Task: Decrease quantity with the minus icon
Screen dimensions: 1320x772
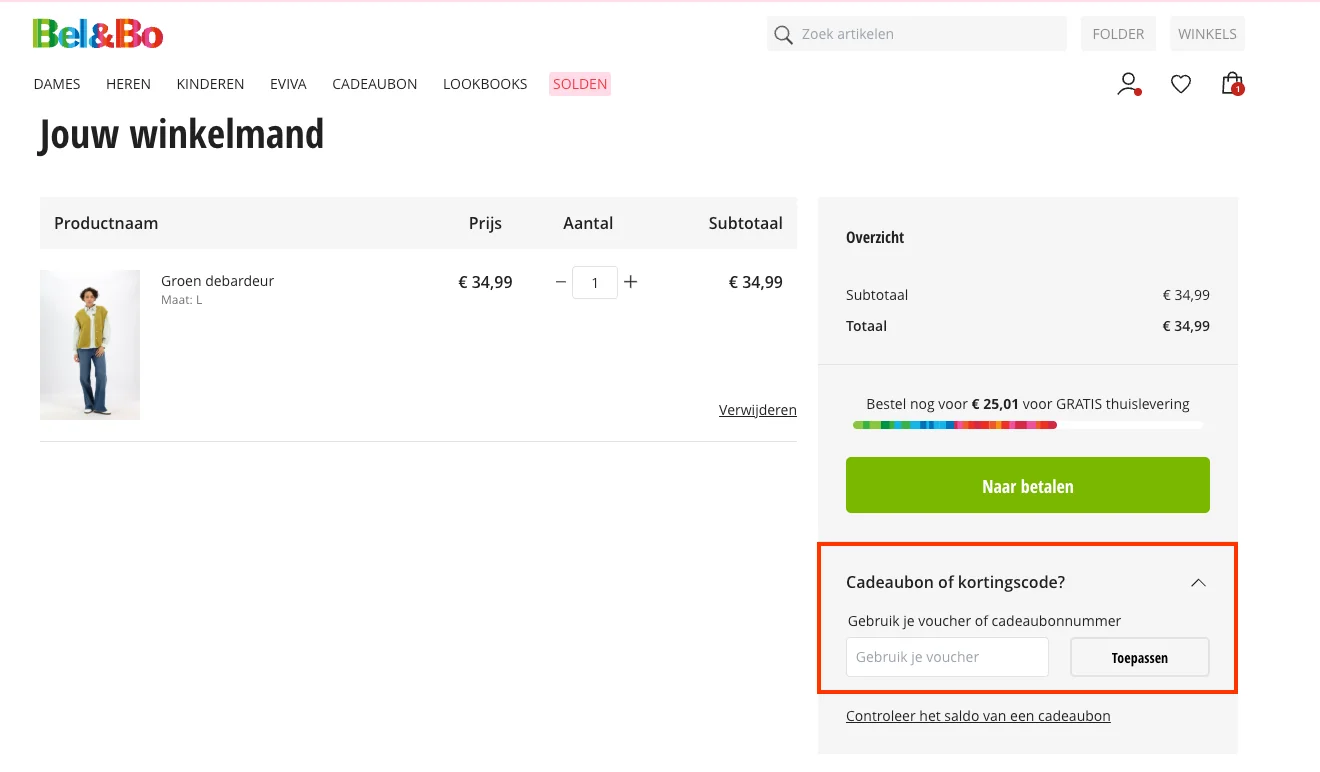Action: tap(560, 282)
